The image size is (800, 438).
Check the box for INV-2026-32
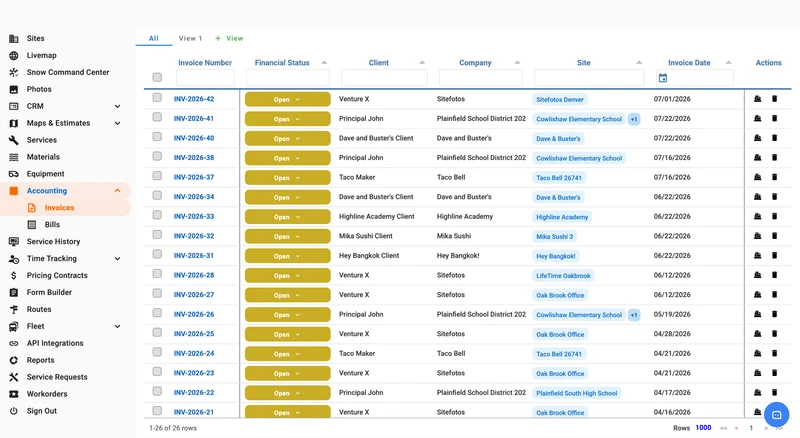click(157, 235)
